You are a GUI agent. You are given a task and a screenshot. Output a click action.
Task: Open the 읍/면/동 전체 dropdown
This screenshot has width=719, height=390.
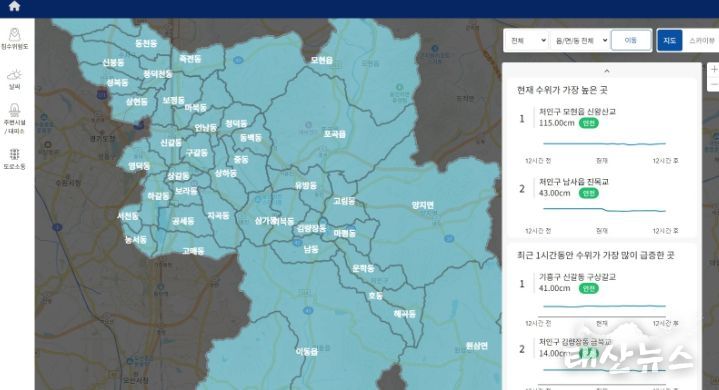(x=581, y=40)
